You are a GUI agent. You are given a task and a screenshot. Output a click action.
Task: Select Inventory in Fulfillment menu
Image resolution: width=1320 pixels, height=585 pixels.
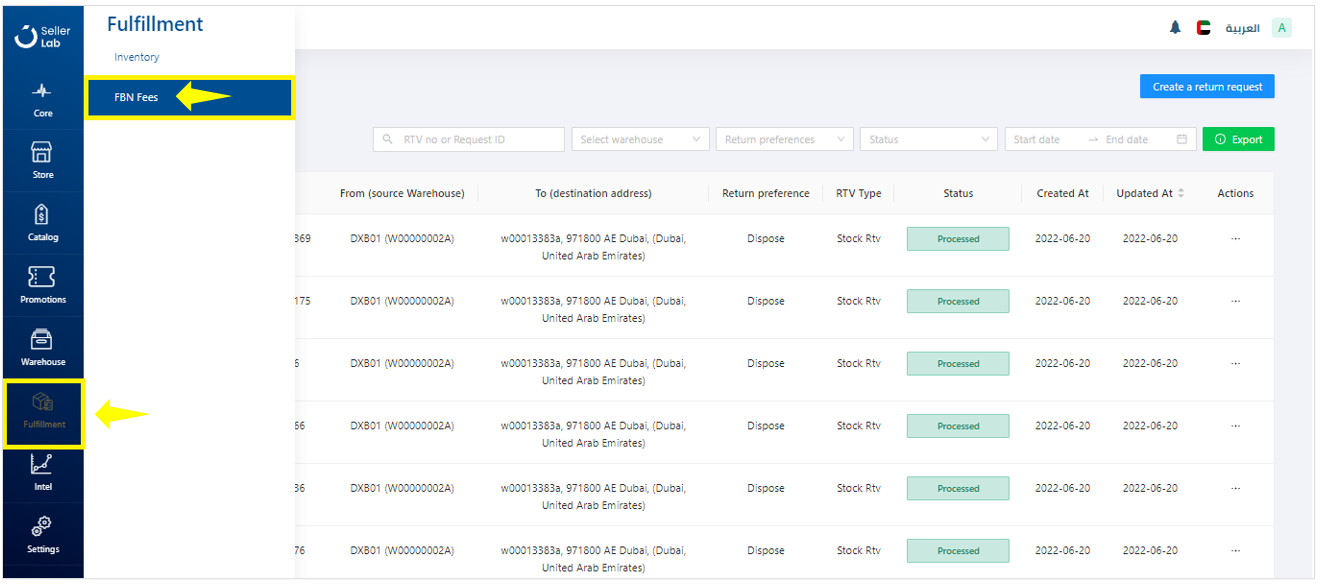pyautogui.click(x=137, y=57)
